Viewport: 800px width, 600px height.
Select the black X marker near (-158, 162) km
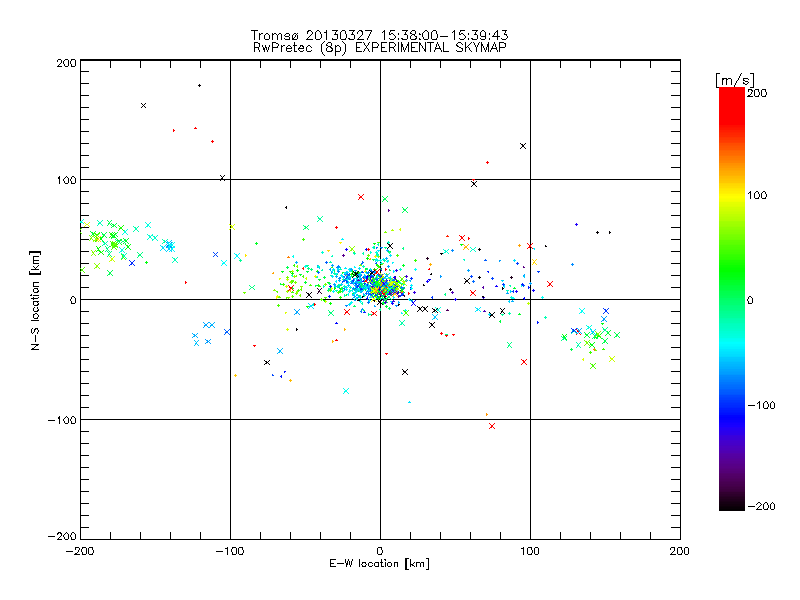click(x=143, y=106)
